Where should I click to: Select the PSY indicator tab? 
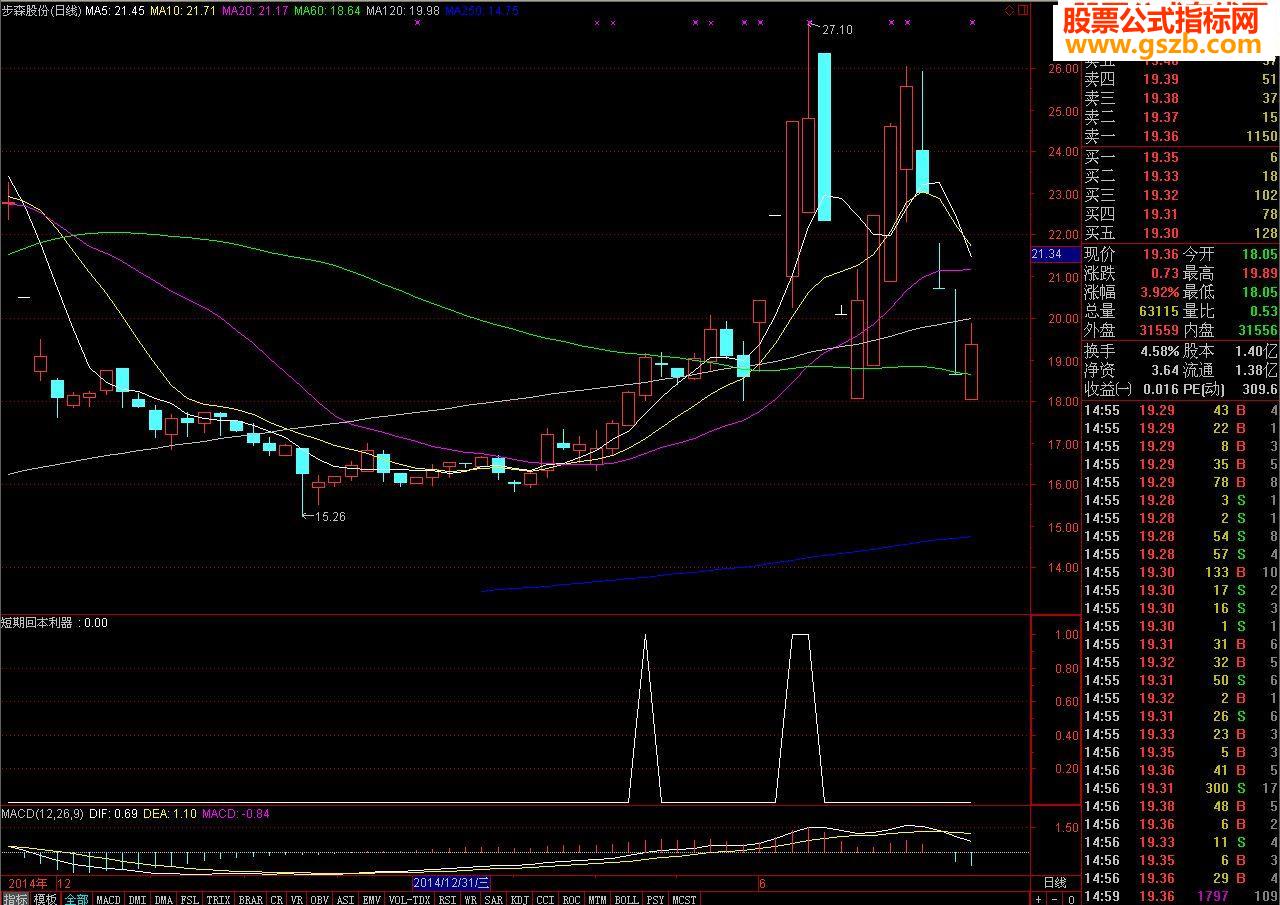(655, 899)
